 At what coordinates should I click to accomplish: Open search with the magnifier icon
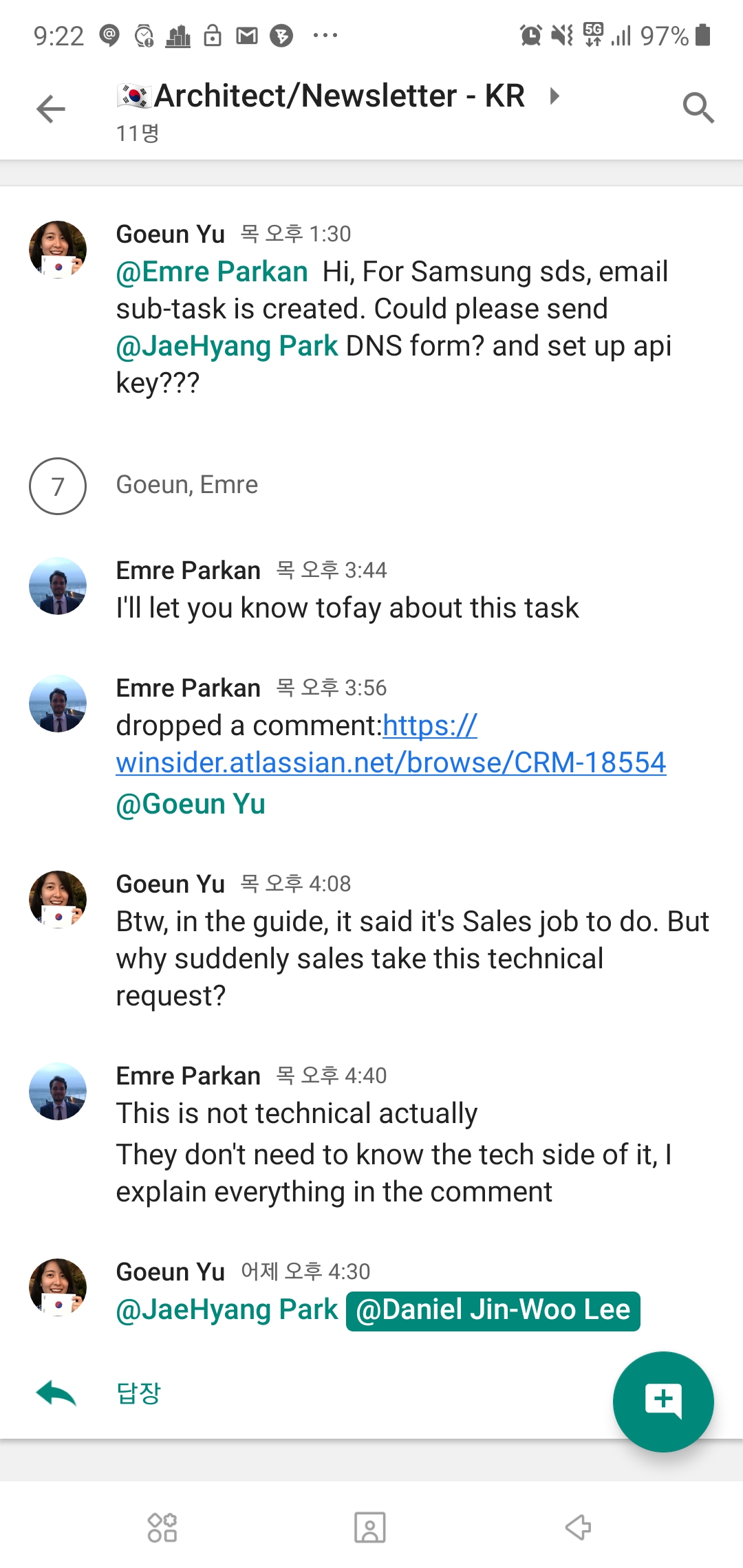(x=698, y=108)
